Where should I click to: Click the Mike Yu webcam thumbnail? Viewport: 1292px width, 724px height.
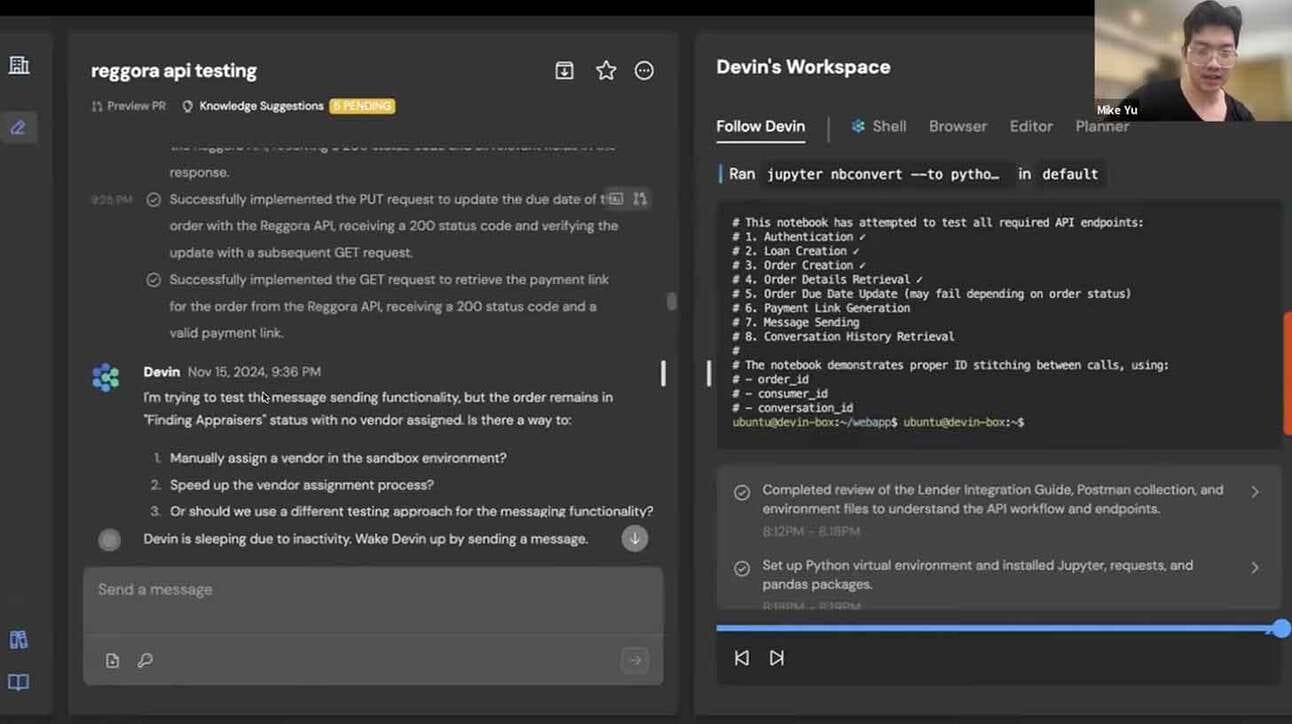[x=1193, y=60]
